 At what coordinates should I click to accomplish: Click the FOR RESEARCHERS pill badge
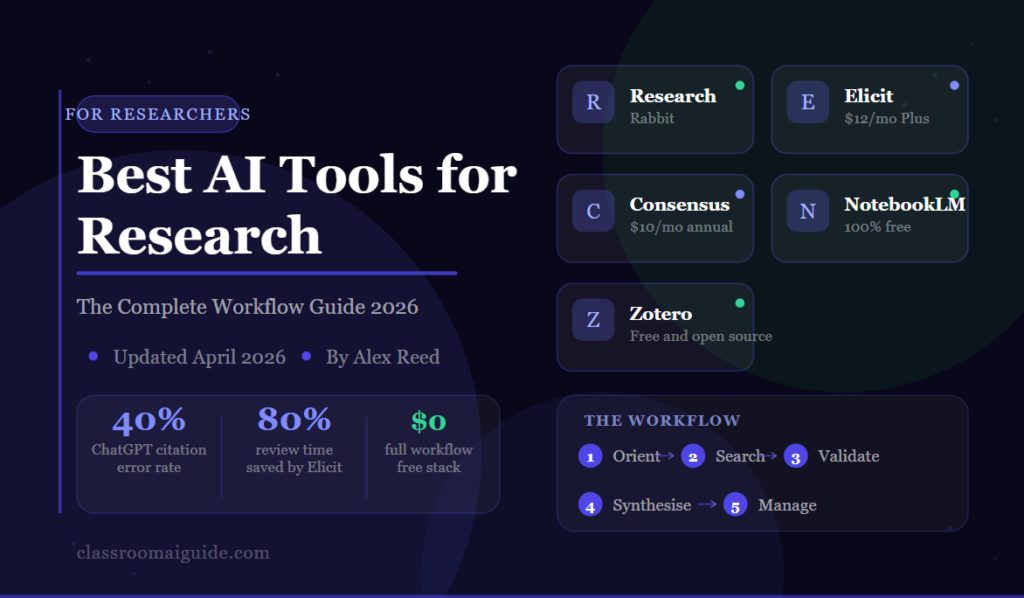click(x=158, y=114)
